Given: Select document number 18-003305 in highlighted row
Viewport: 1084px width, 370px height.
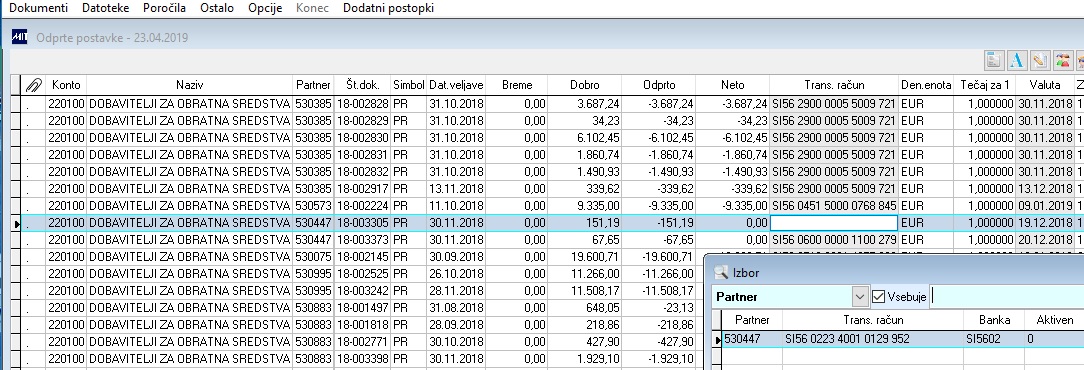Looking at the screenshot, I should (x=362, y=223).
